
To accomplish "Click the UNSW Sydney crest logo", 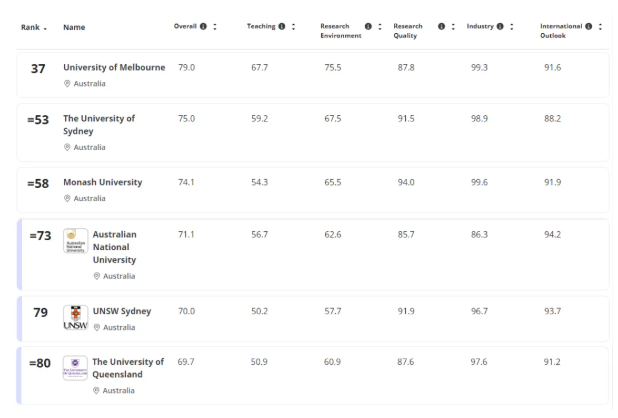I will [x=75, y=318].
